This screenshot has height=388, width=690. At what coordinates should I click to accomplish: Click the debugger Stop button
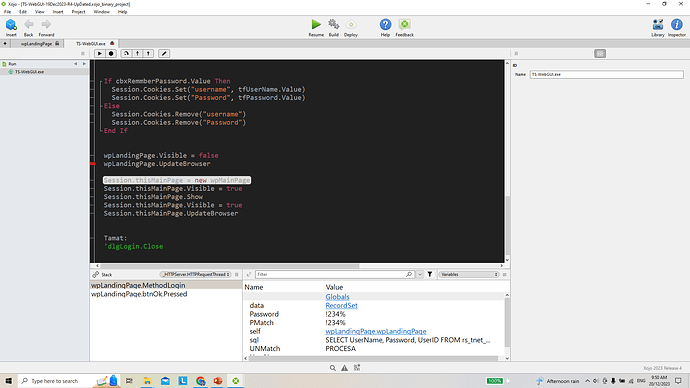[x=111, y=53]
